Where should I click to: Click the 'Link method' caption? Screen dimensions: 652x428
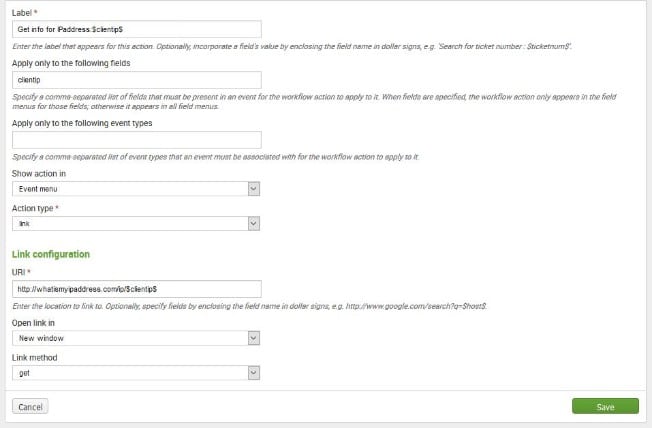[33, 357]
